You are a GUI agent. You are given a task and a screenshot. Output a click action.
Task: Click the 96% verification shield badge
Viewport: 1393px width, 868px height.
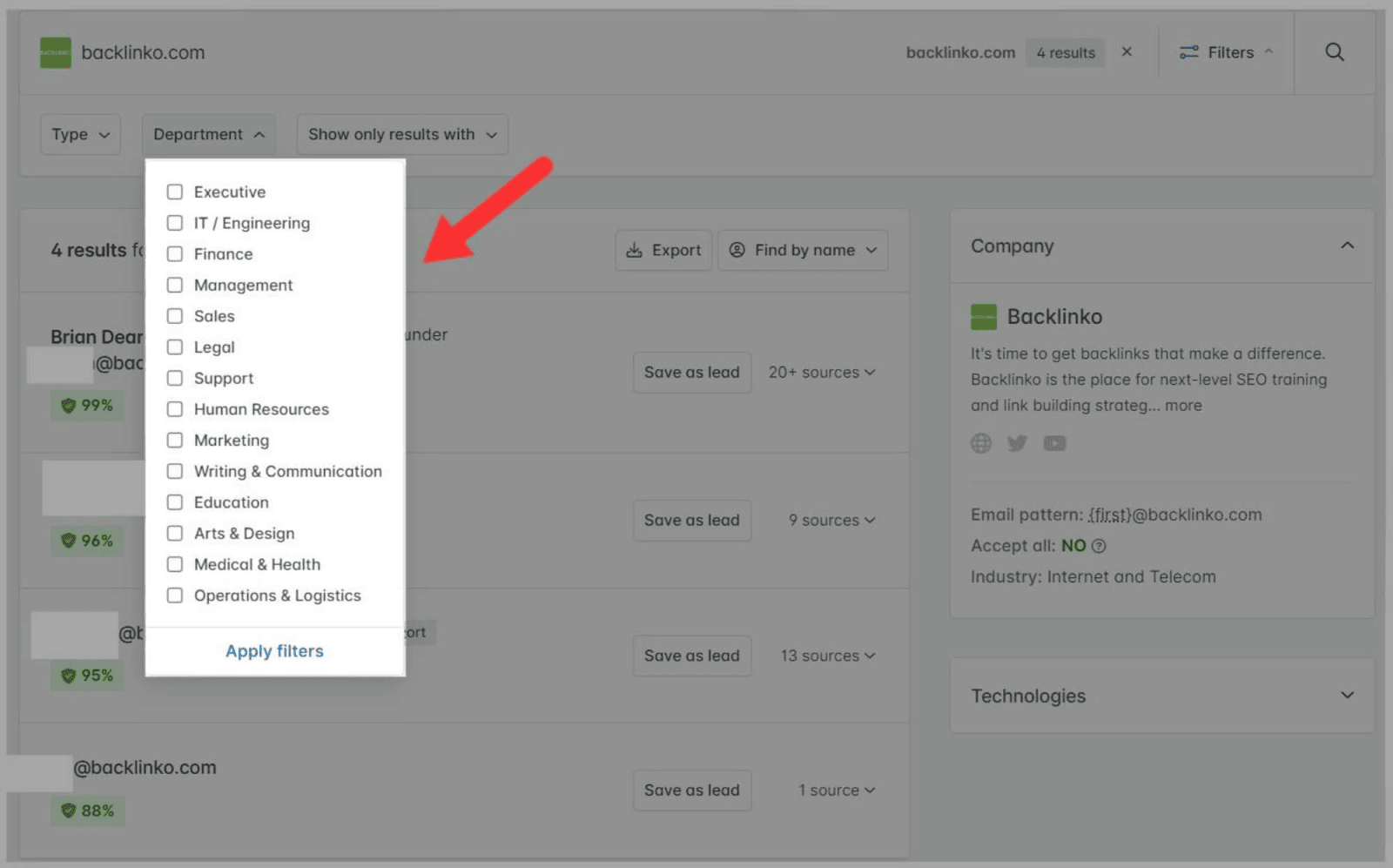(x=87, y=540)
